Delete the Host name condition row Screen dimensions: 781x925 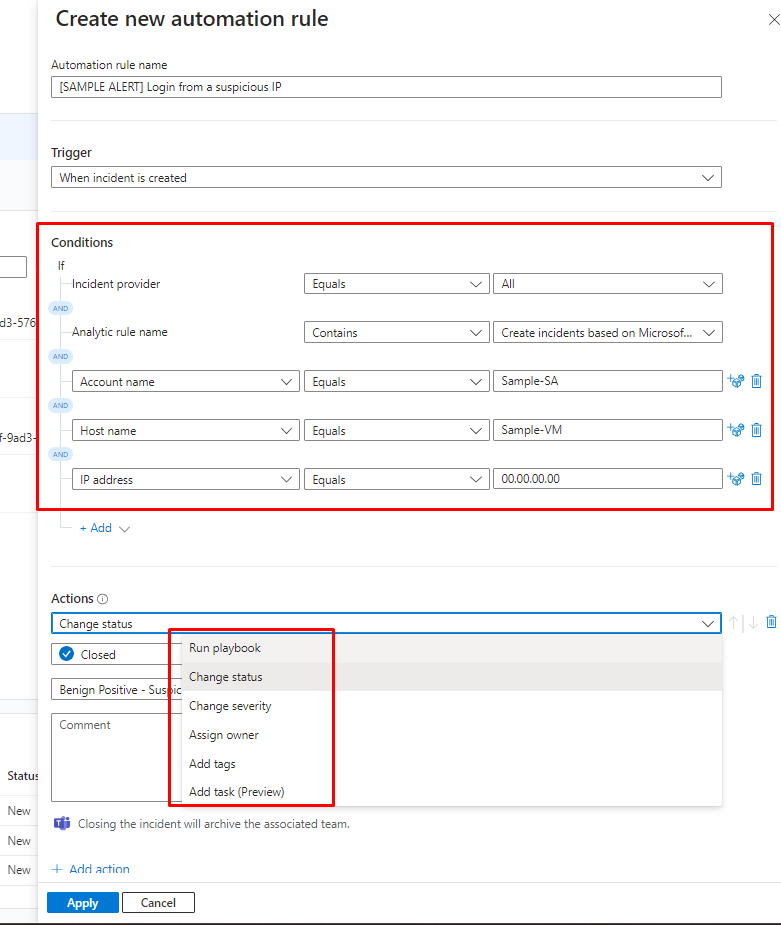click(x=756, y=430)
